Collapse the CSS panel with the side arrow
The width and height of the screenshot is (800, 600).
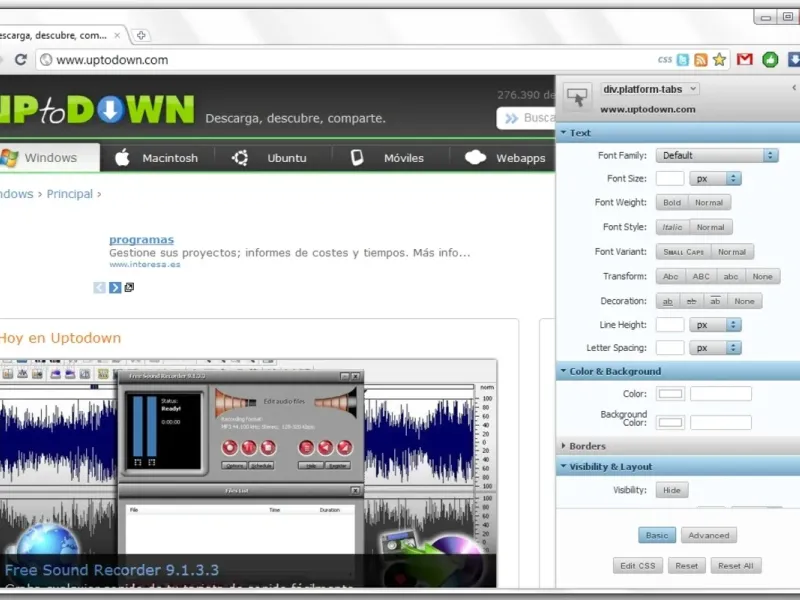coord(794,88)
